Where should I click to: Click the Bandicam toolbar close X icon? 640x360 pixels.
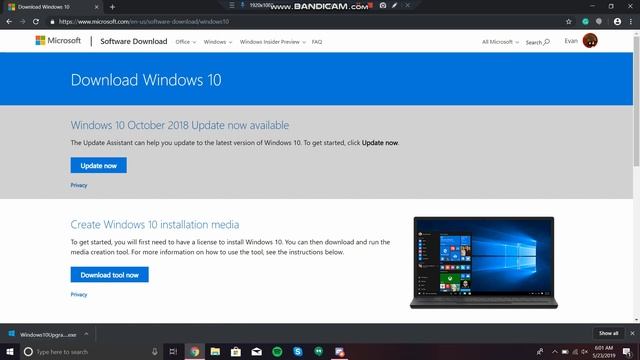[407, 5]
